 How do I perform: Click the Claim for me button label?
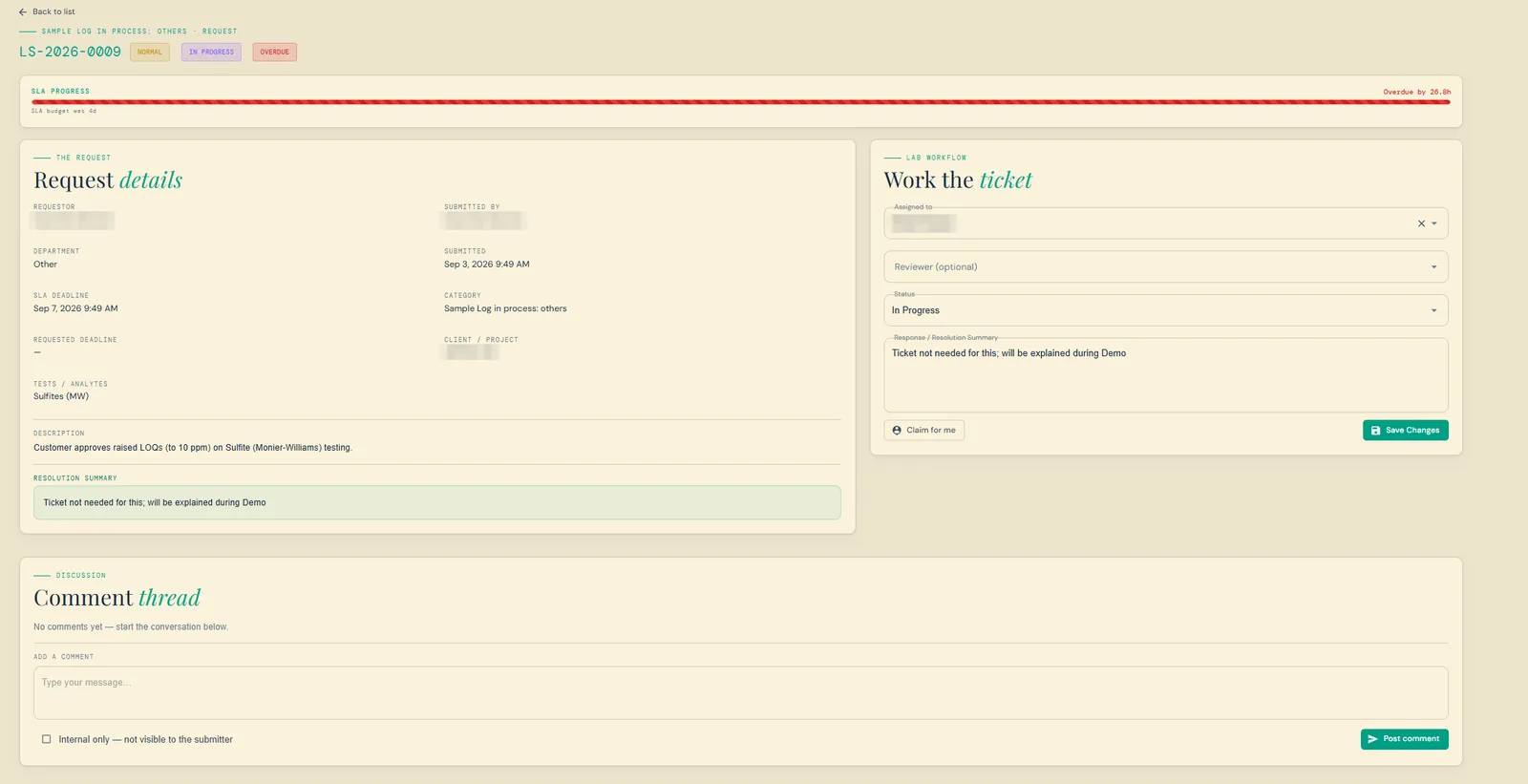coord(931,431)
